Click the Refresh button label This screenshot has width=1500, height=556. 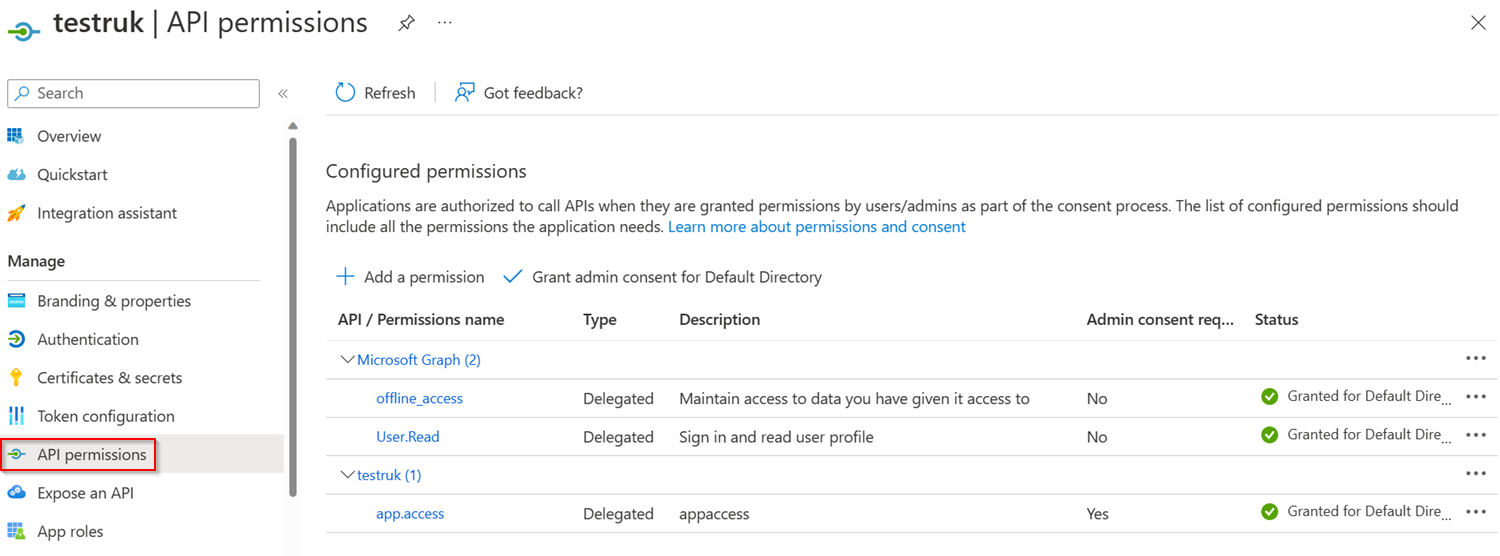[390, 93]
